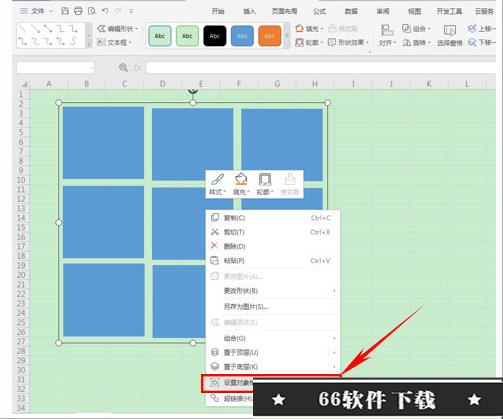503x419 pixels.
Task: Open the 页面布局 ribbon tab
Action: (284, 11)
